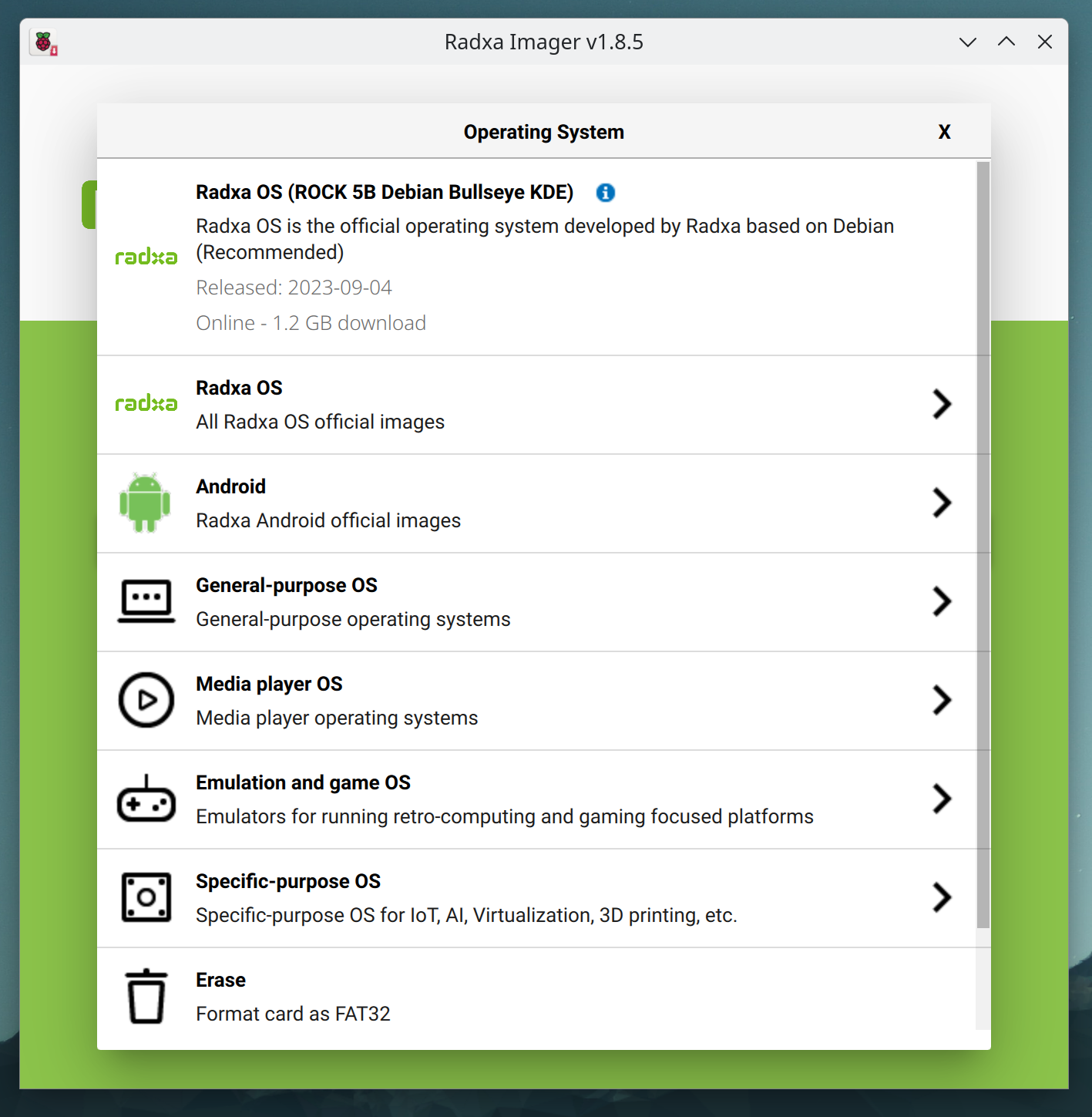
Task: Click the OS list vertical scrollbar thumb
Action: click(983, 544)
